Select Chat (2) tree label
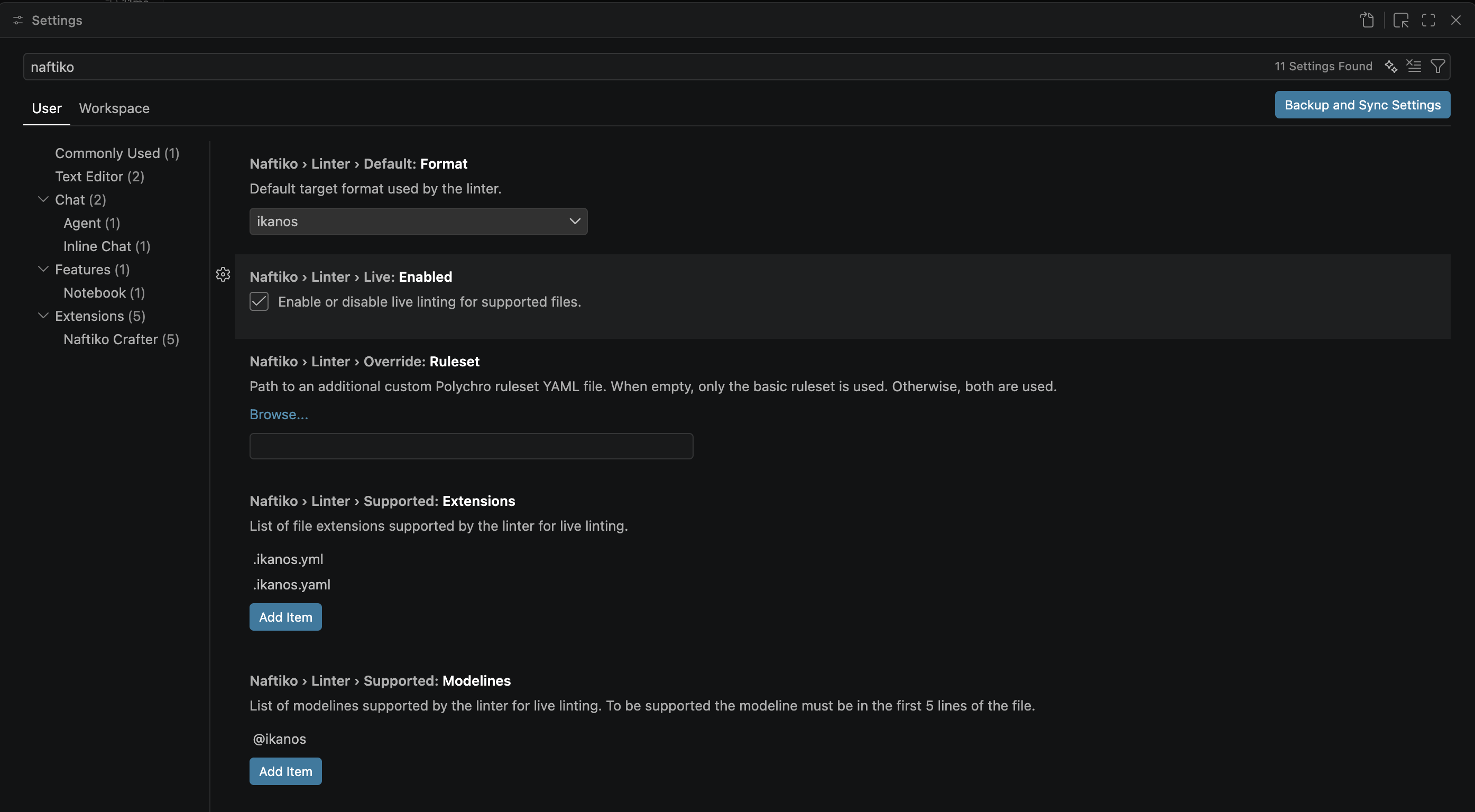1475x812 pixels. tap(81, 199)
